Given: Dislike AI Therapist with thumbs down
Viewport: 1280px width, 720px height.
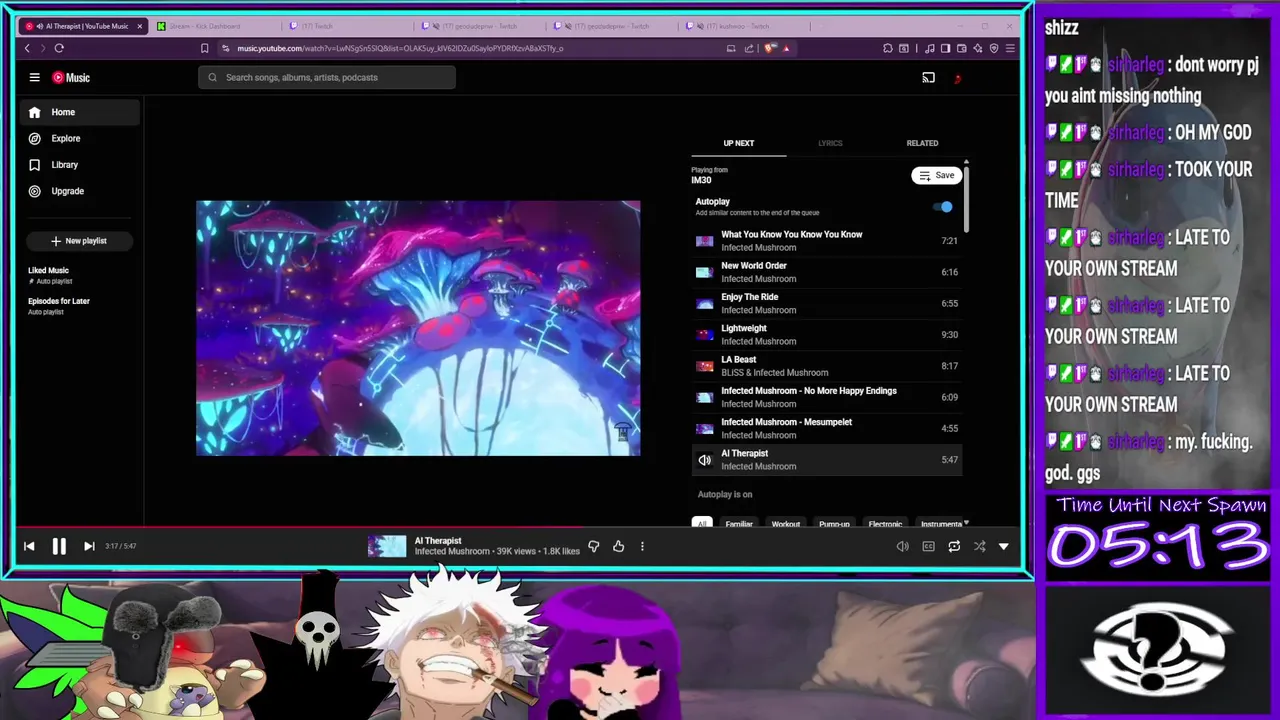Looking at the screenshot, I should point(594,546).
